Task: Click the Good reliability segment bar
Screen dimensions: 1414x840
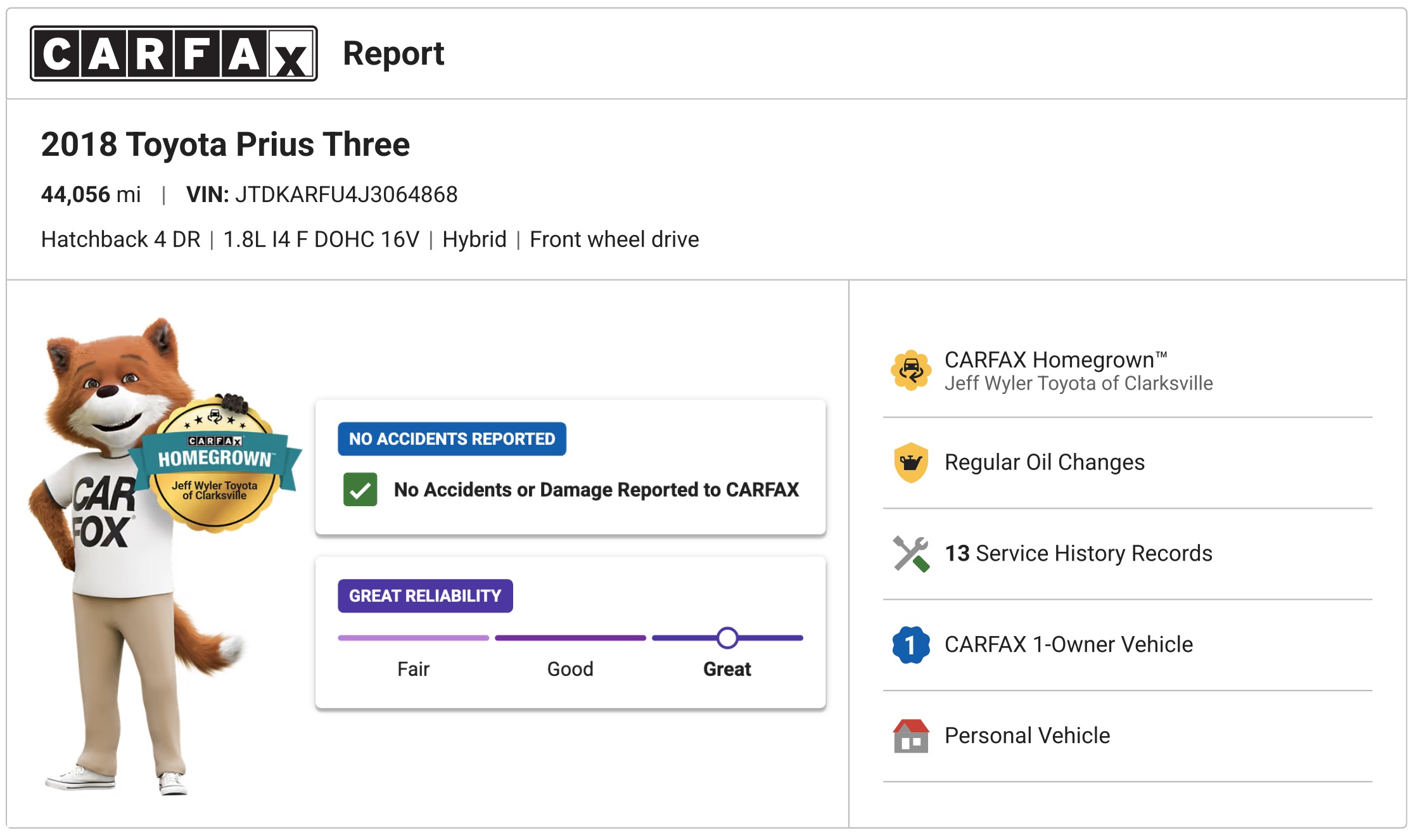Action: point(570,638)
